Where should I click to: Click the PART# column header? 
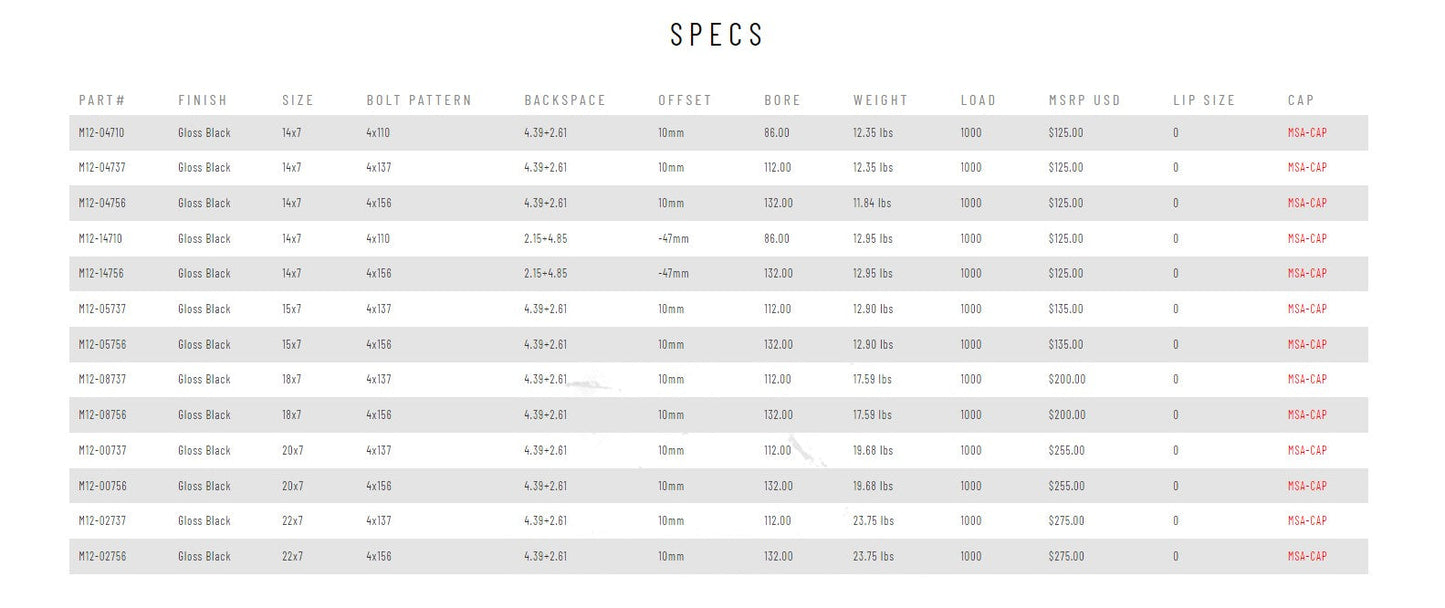pos(102,101)
